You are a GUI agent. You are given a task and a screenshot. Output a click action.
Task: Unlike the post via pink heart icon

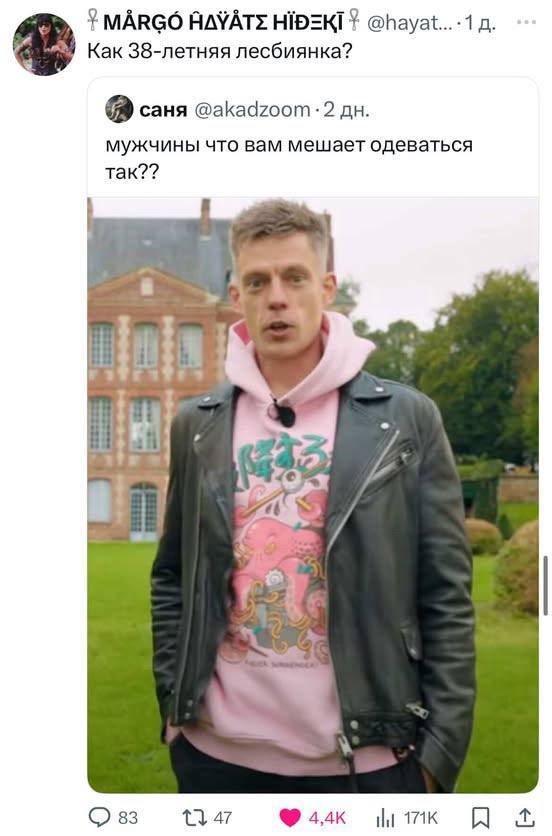point(291,817)
